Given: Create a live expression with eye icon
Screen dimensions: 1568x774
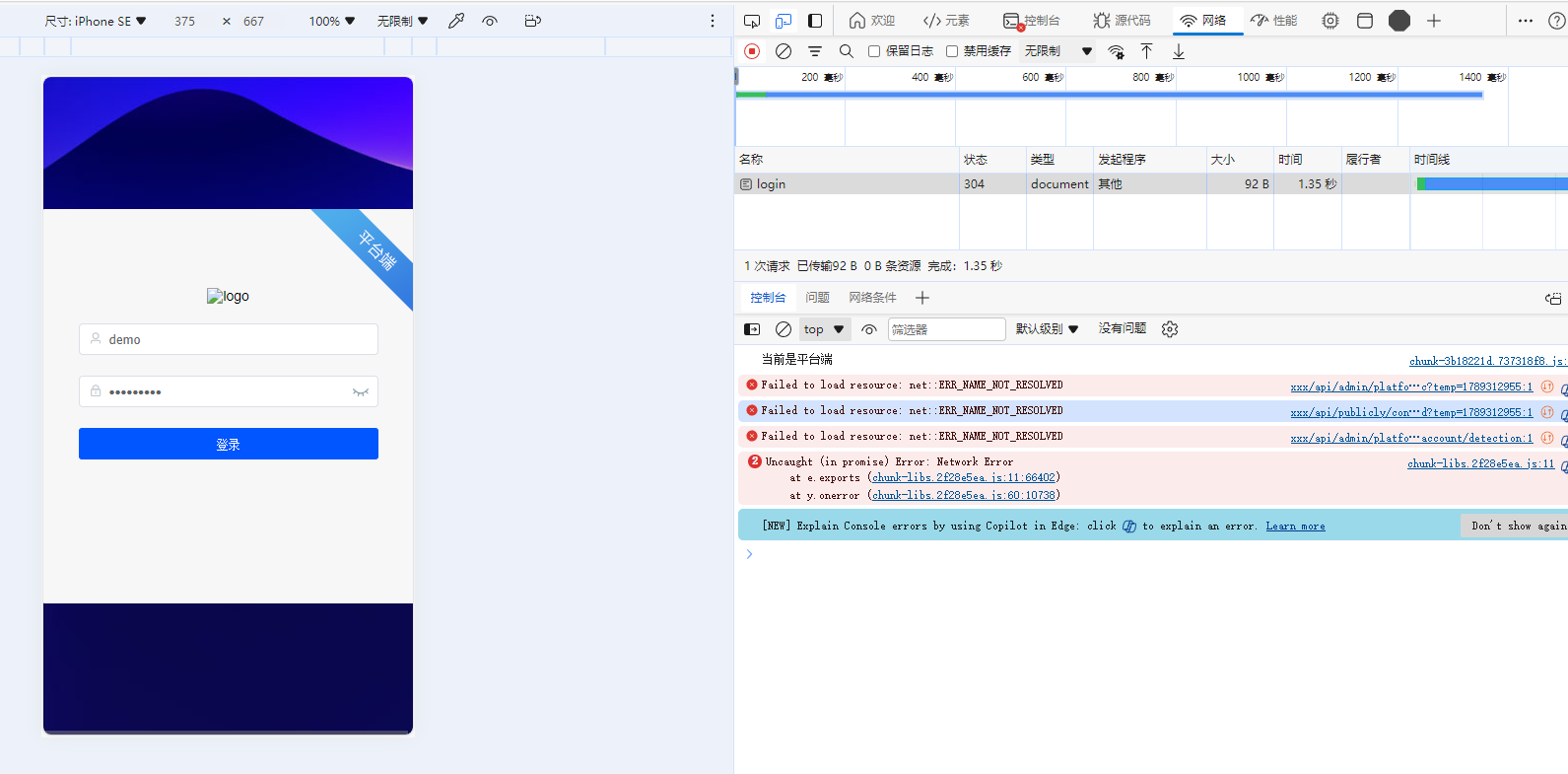Looking at the screenshot, I should coord(869,329).
